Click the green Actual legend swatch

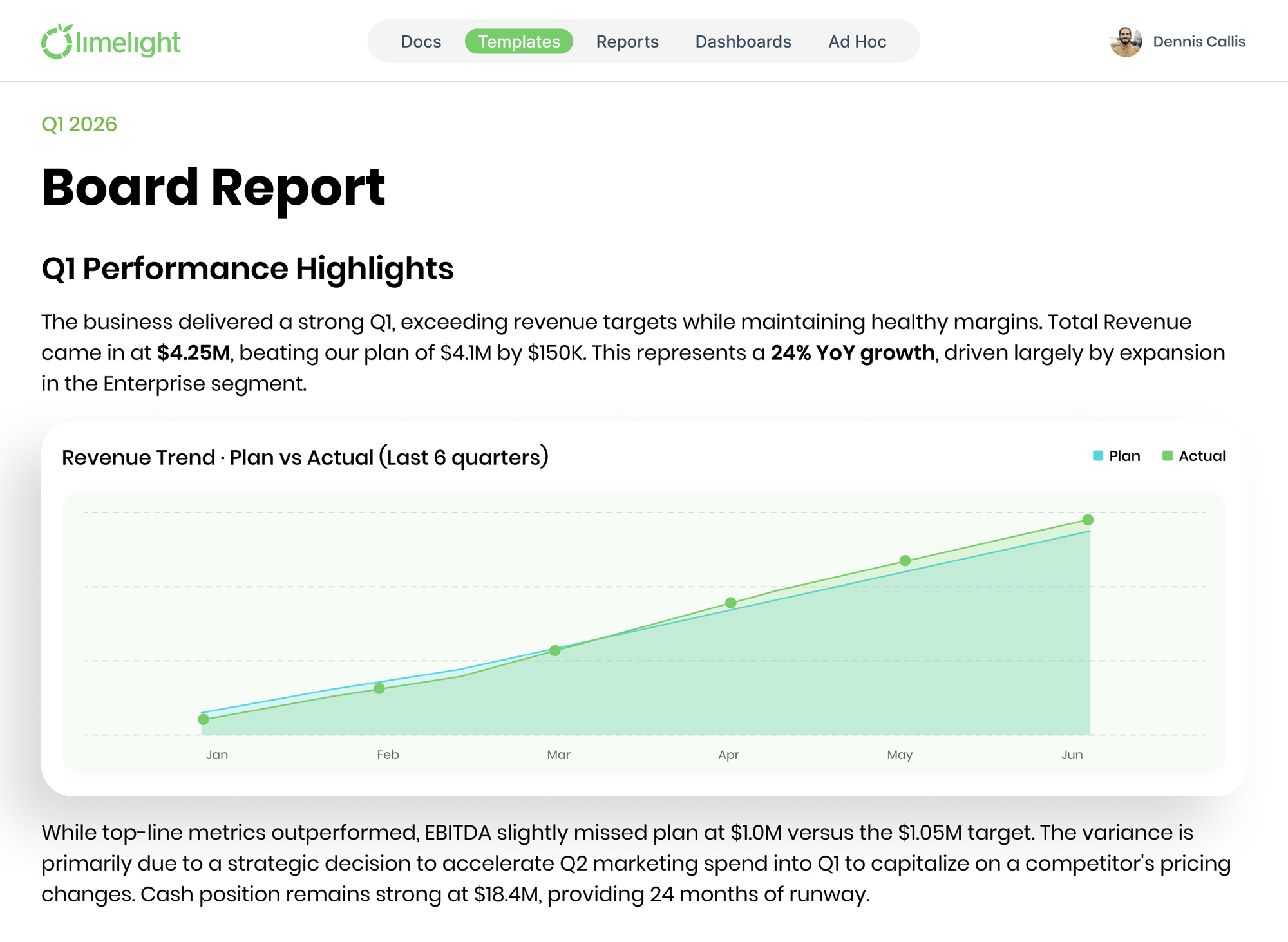1167,456
